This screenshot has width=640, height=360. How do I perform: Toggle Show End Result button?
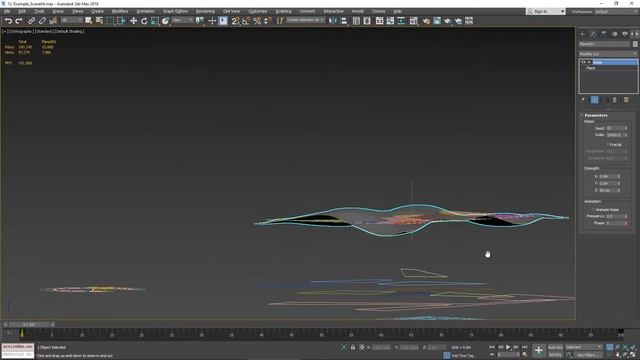[x=595, y=100]
